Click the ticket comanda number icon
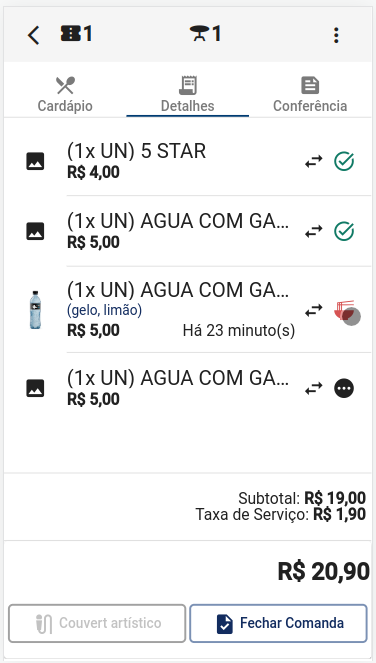376x663 pixels. pos(77,33)
